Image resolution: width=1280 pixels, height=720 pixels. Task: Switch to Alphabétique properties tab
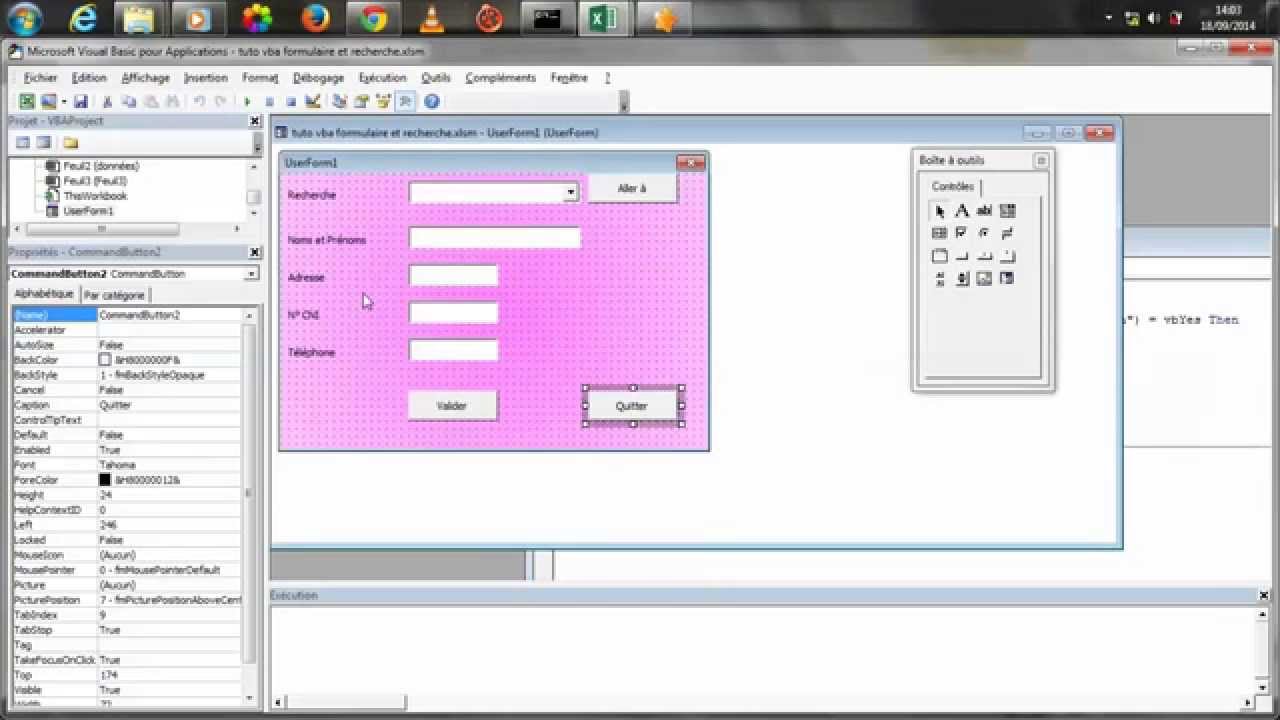tap(43, 294)
